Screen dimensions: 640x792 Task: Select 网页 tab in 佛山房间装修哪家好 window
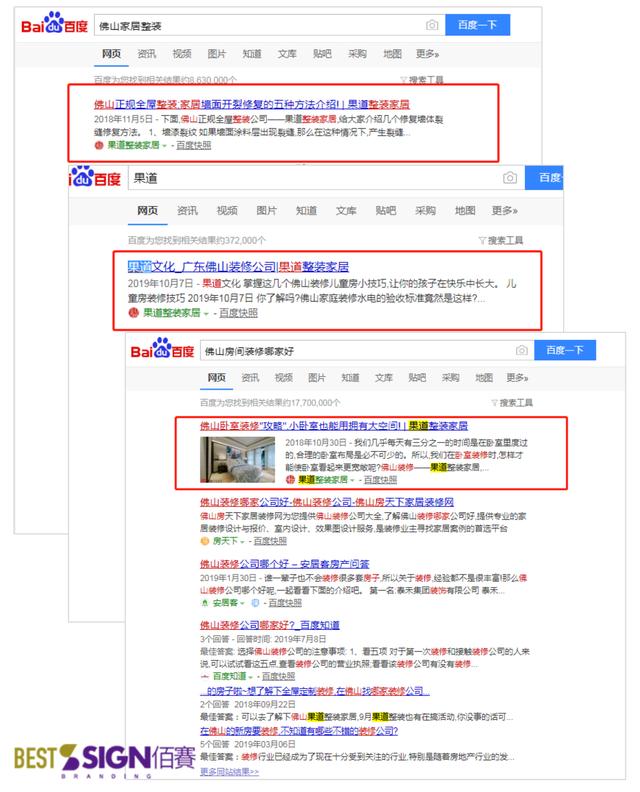point(216,377)
